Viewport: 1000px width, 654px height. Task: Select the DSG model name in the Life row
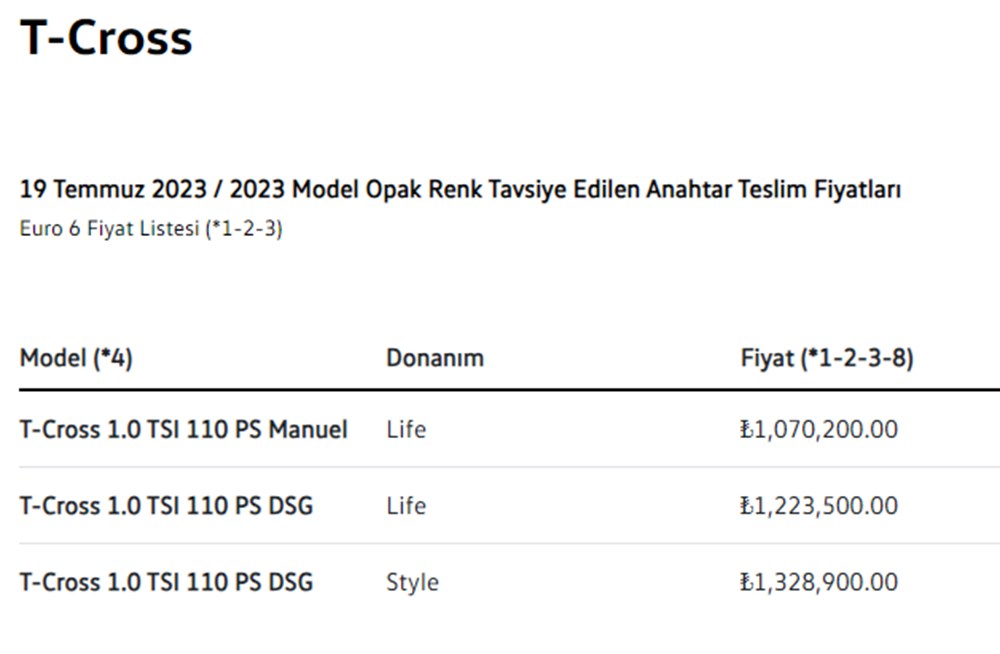166,506
